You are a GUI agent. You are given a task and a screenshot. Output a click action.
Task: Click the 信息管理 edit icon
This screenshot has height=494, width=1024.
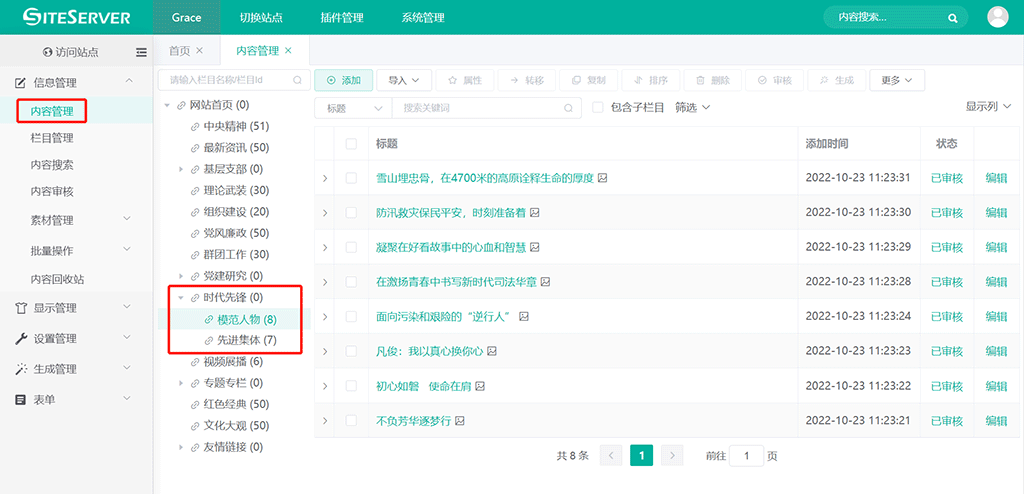[20, 83]
